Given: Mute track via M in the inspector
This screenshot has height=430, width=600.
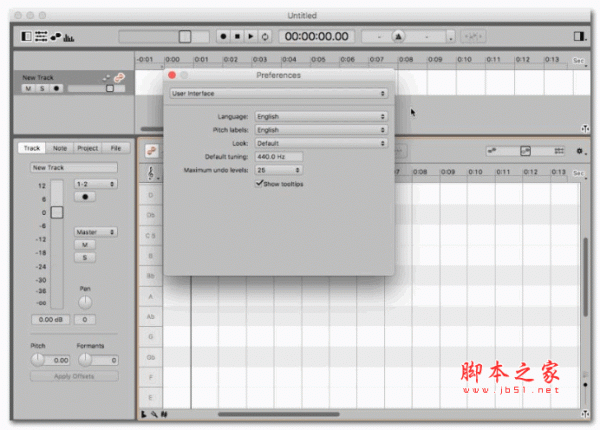Looking at the screenshot, I should pyautogui.click(x=85, y=245).
